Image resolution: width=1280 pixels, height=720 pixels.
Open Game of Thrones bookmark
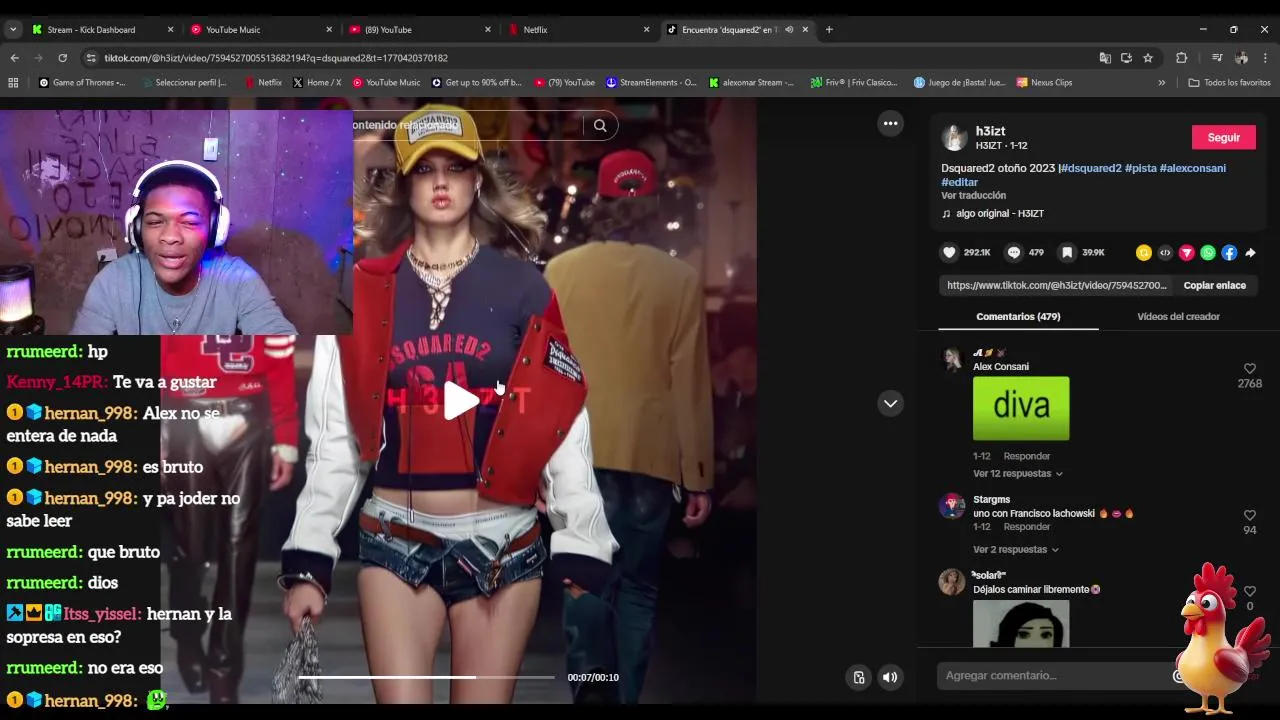pyautogui.click(x=83, y=83)
